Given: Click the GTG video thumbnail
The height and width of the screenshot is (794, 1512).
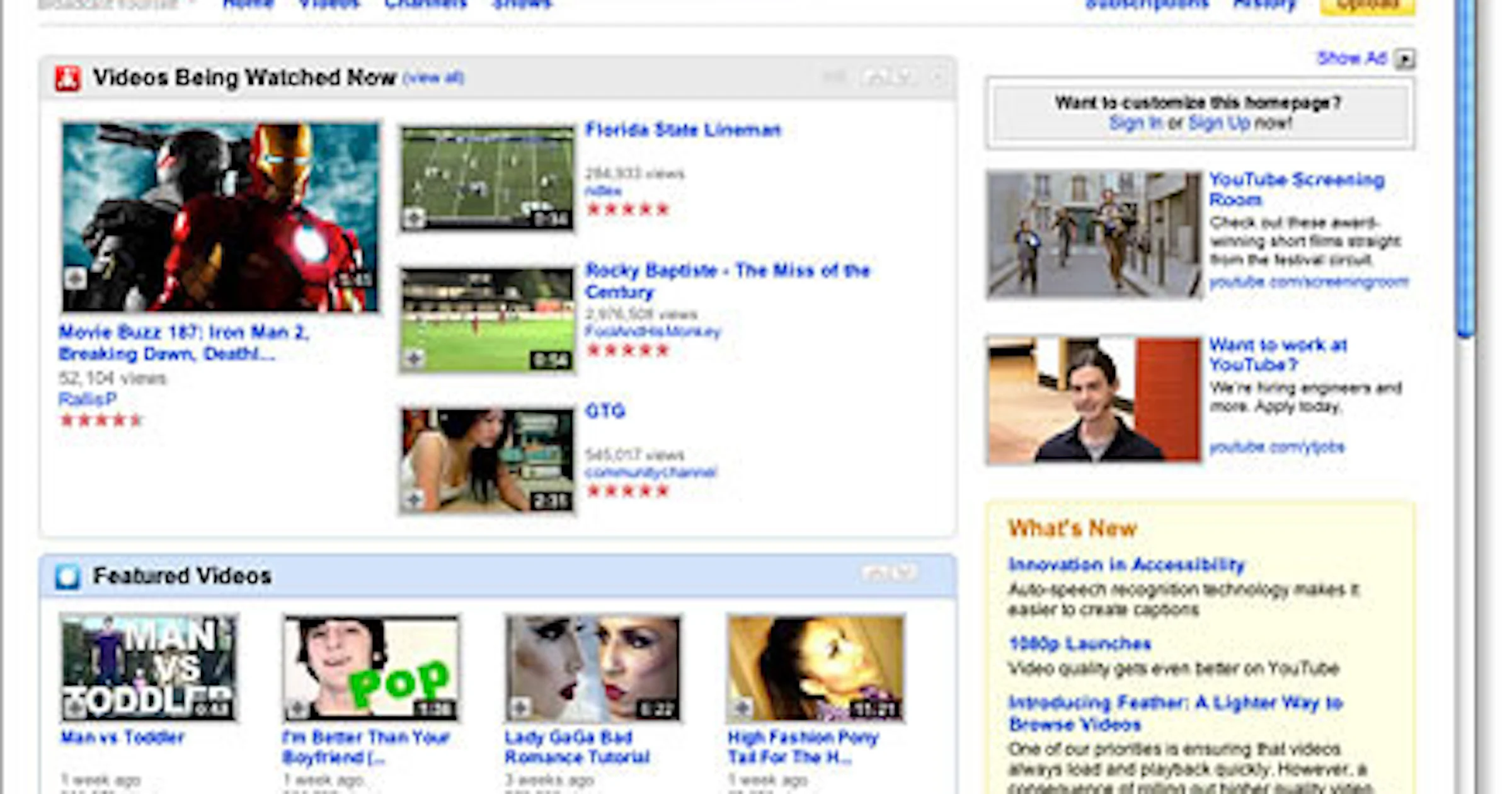Looking at the screenshot, I should (488, 460).
